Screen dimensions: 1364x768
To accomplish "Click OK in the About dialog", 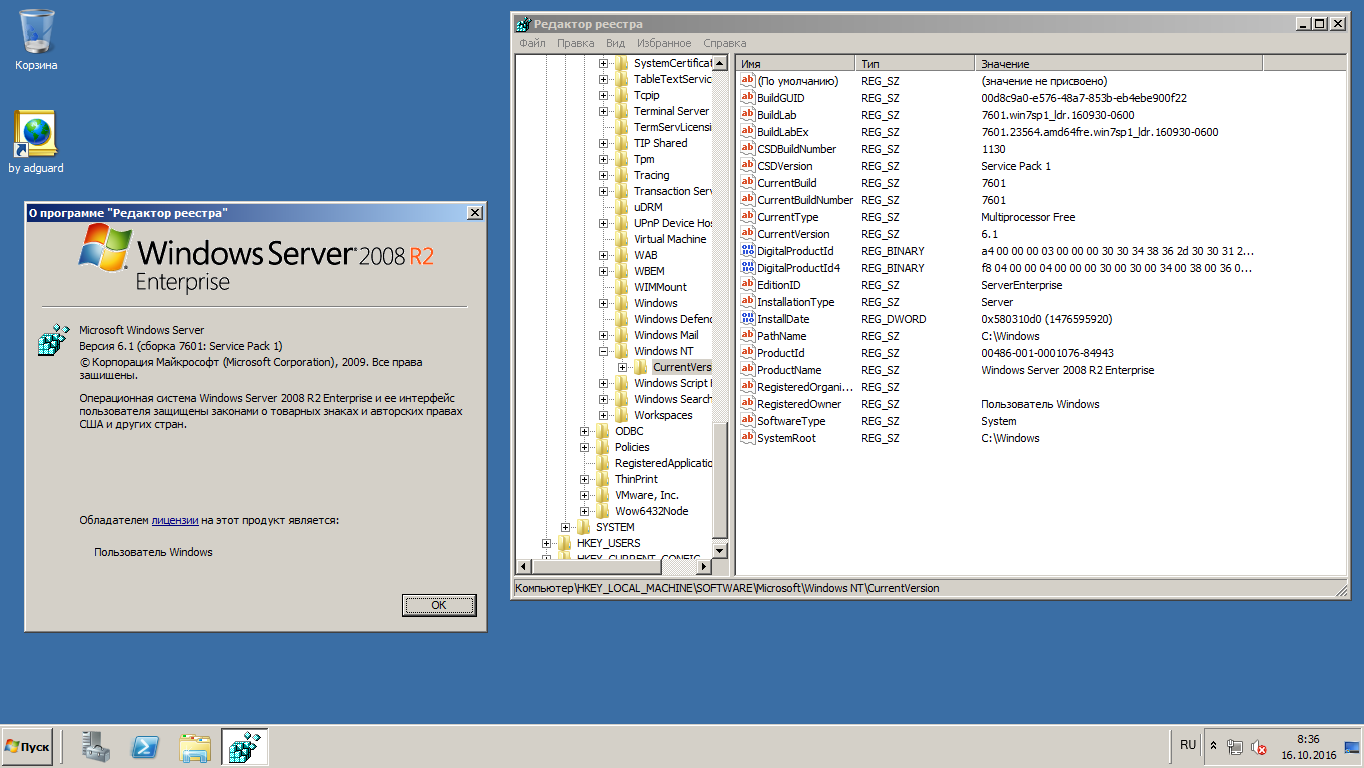I will click(439, 605).
